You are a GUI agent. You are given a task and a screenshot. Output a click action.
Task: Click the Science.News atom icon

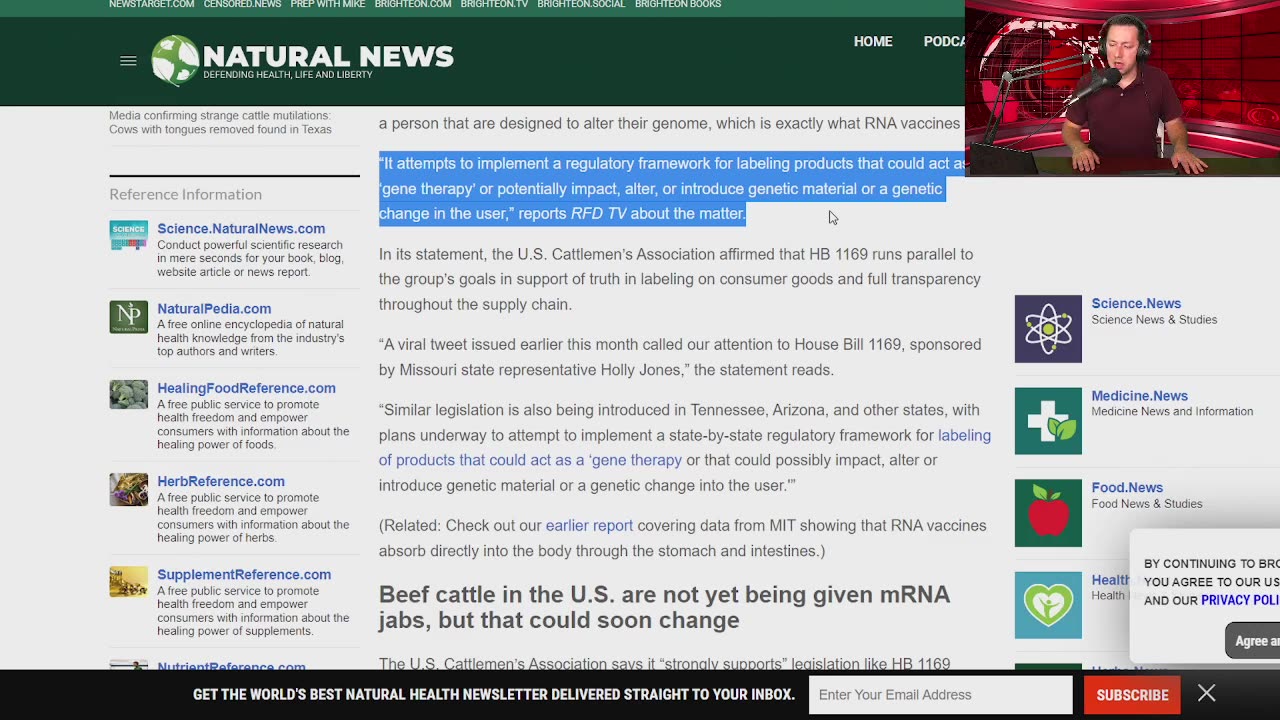pyautogui.click(x=1048, y=329)
